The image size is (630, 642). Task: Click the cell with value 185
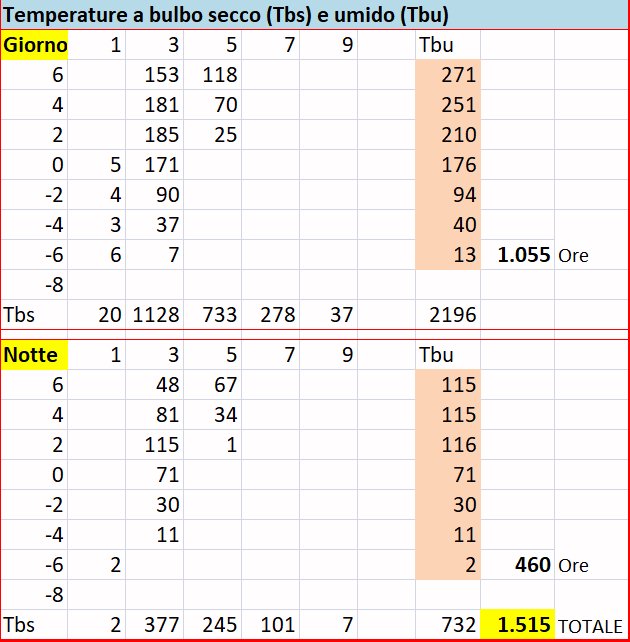157,135
